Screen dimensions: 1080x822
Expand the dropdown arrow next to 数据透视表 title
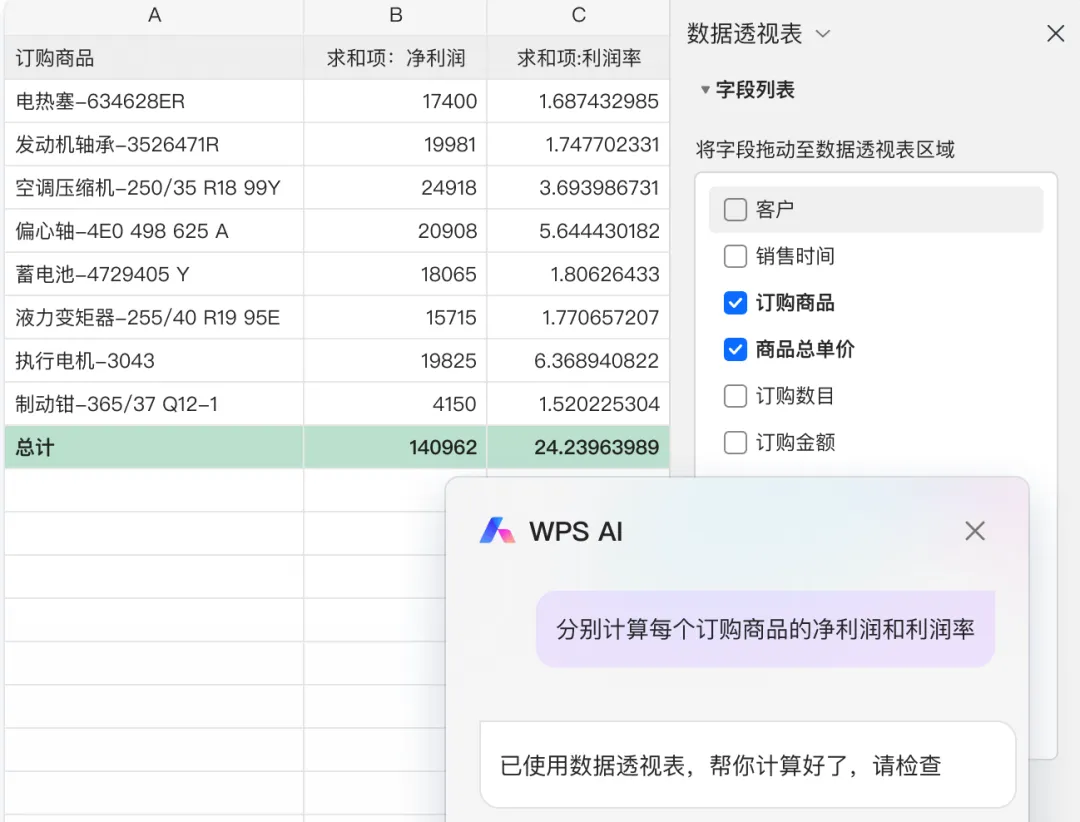click(822, 33)
